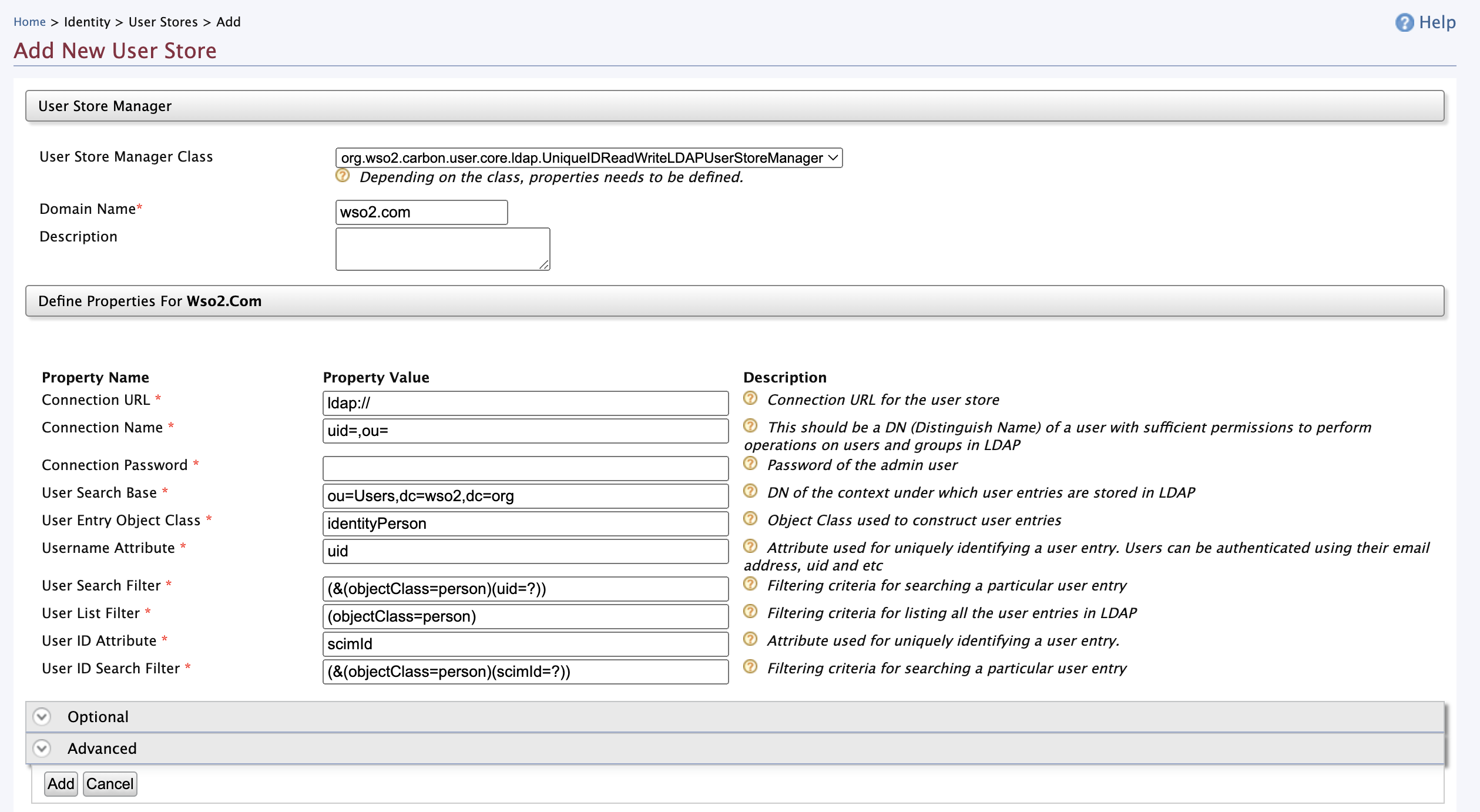The height and width of the screenshot is (812, 1480).
Task: Click help icon under User Store Manager Class
Action: 343,176
